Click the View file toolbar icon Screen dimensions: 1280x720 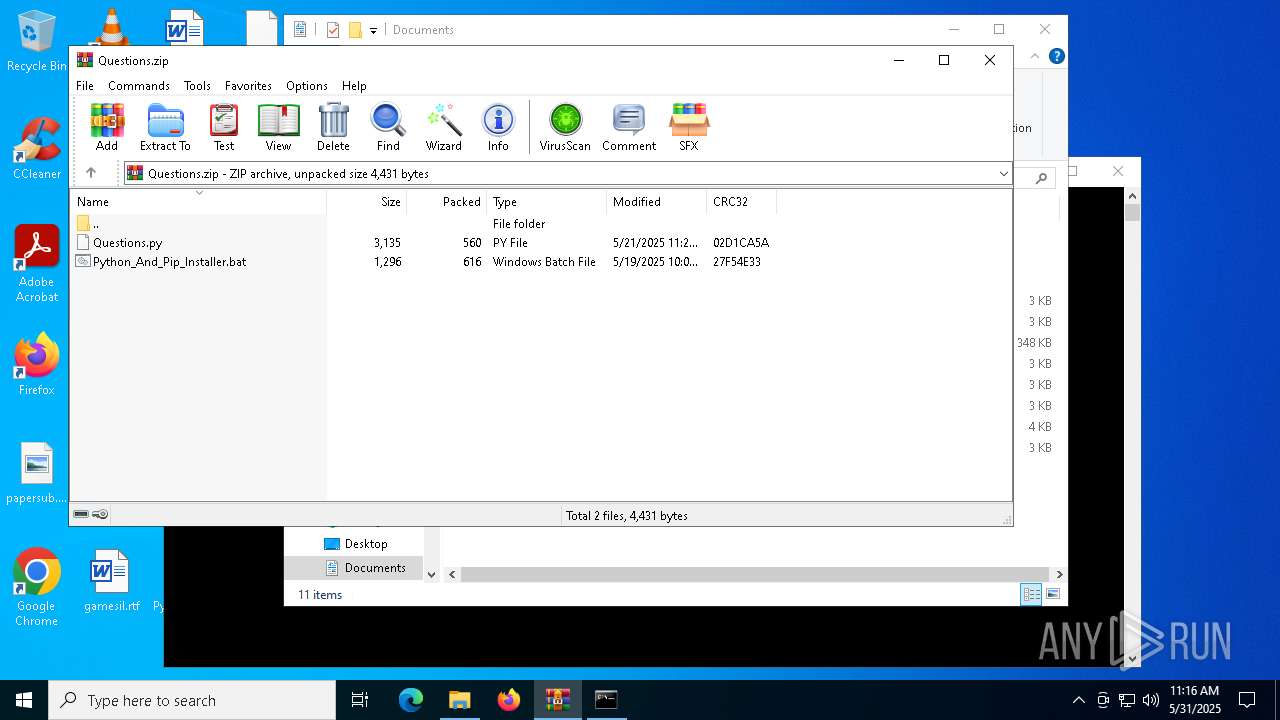[x=278, y=127]
